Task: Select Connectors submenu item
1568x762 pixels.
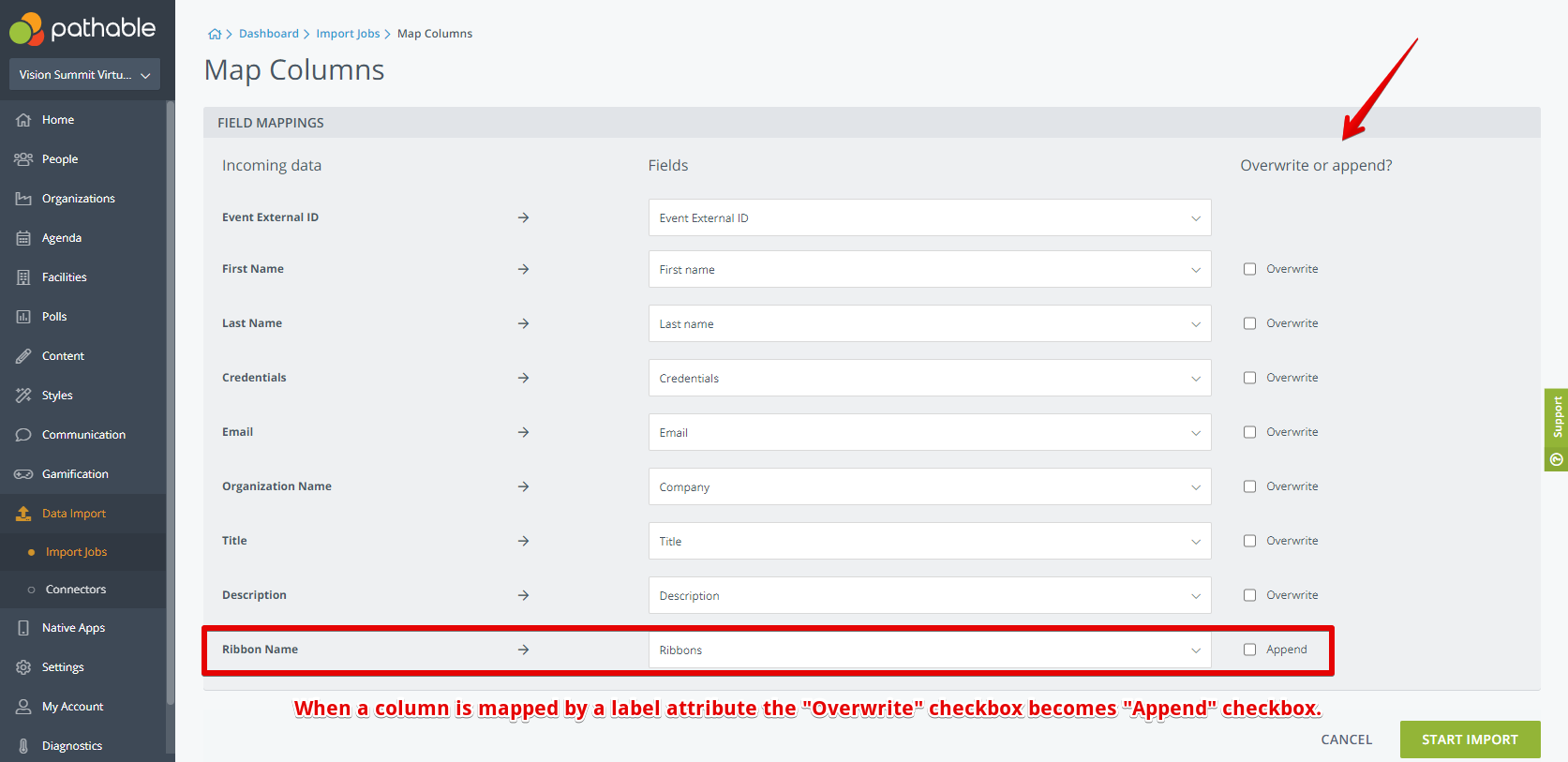Action: click(x=82, y=590)
